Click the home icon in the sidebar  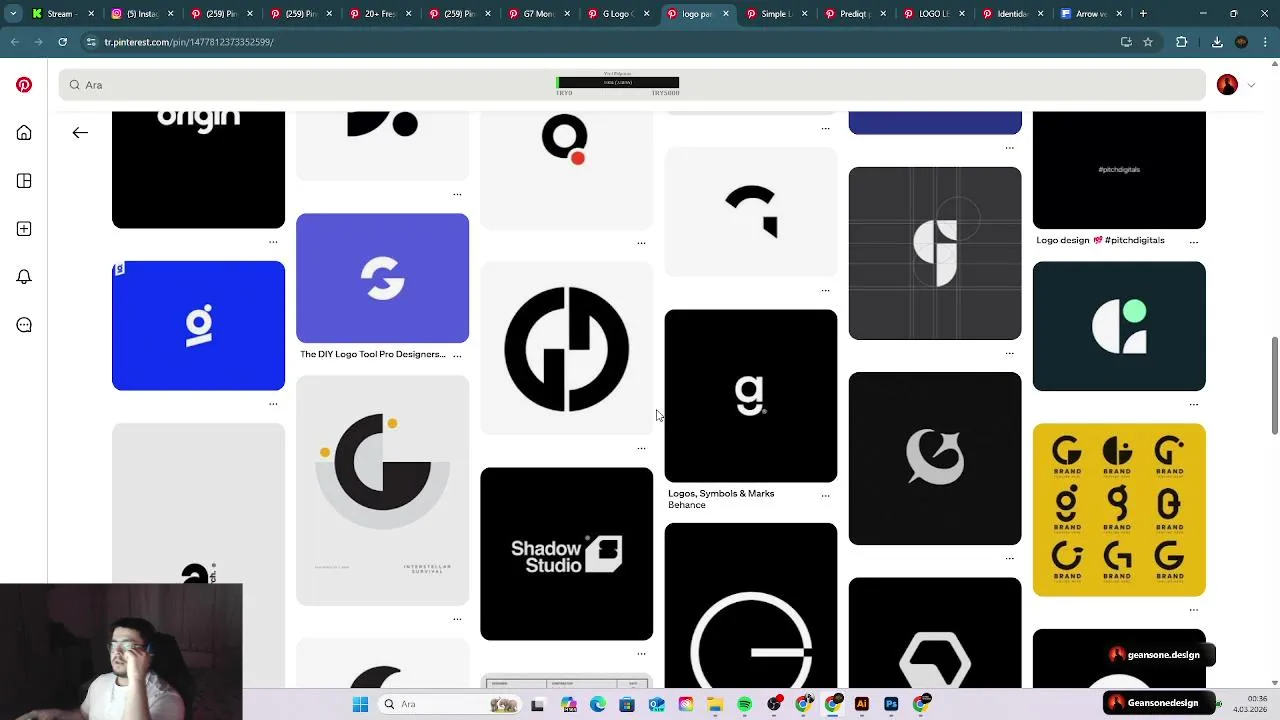(24, 133)
